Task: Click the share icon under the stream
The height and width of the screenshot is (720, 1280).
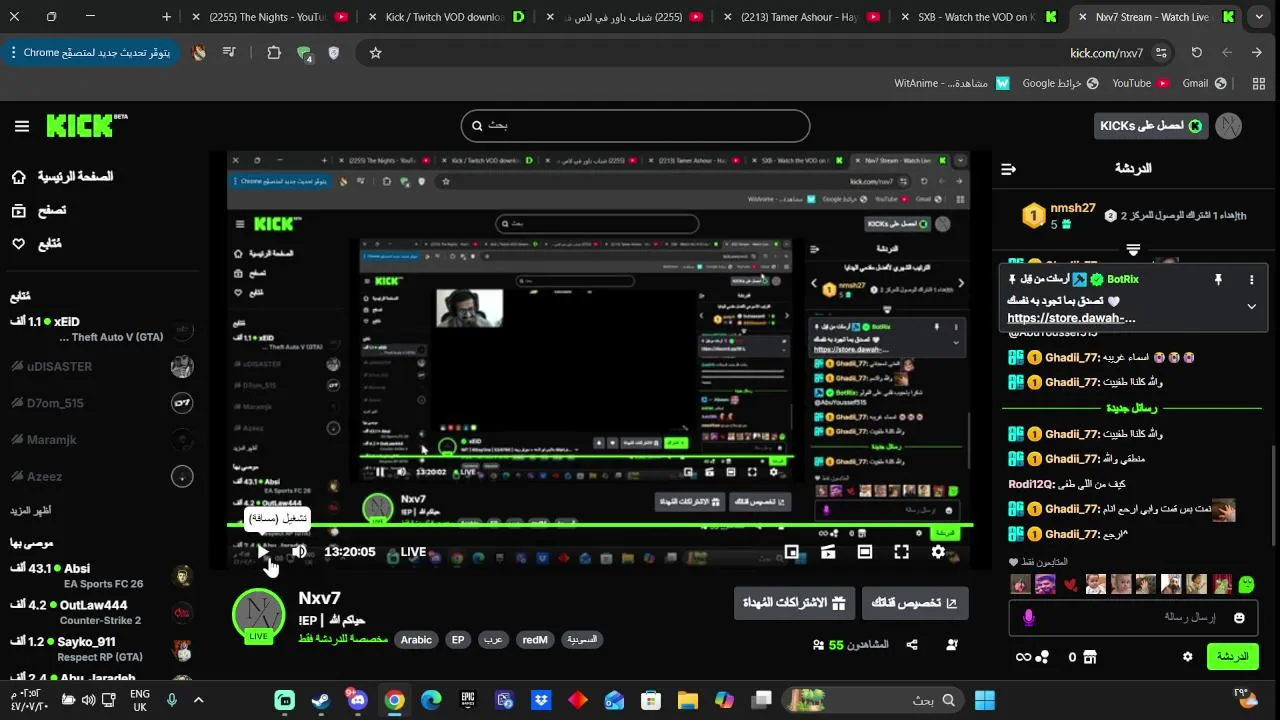Action: pos(912,646)
